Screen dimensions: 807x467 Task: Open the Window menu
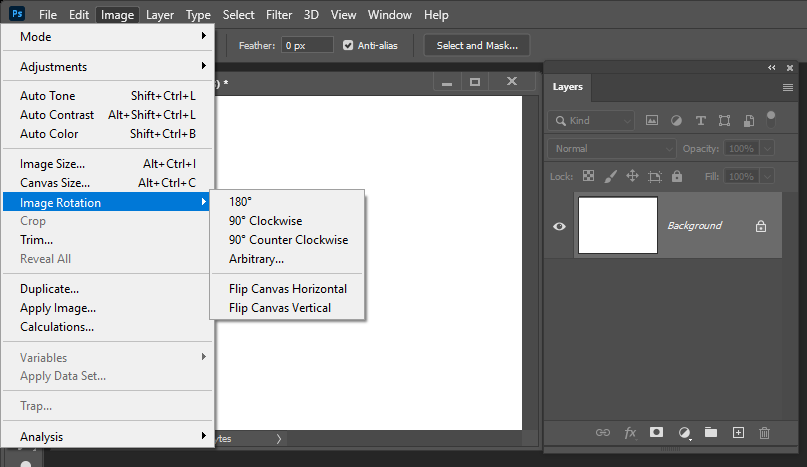pos(390,15)
